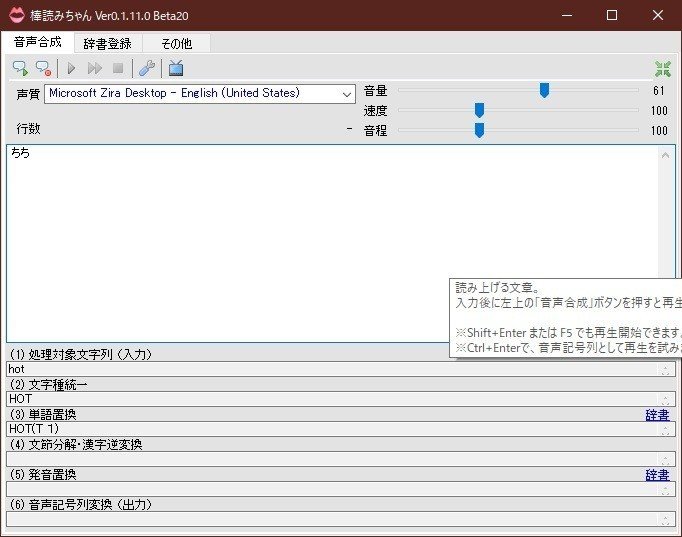The width and height of the screenshot is (682, 537).
Task: Click the (2) 文字種統一 field showing HOT
Action: pos(341,399)
